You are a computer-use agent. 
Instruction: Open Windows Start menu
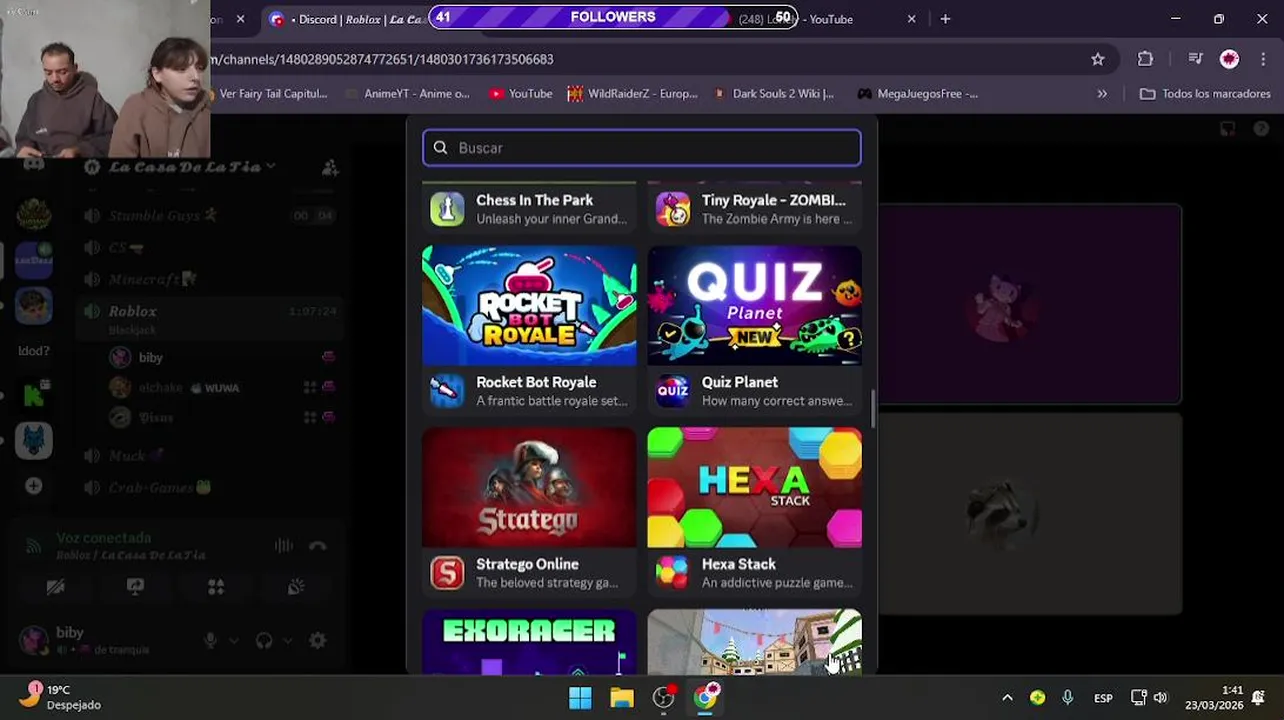click(580, 697)
